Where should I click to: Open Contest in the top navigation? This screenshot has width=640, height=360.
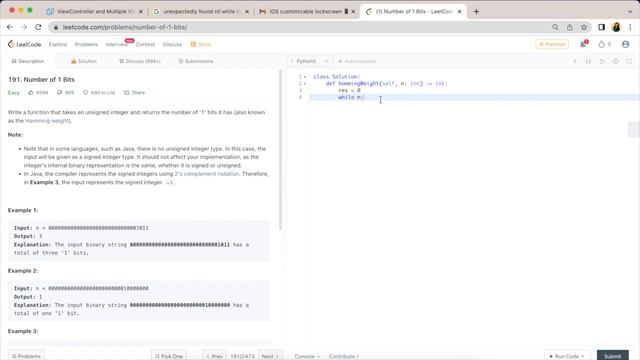click(x=145, y=44)
